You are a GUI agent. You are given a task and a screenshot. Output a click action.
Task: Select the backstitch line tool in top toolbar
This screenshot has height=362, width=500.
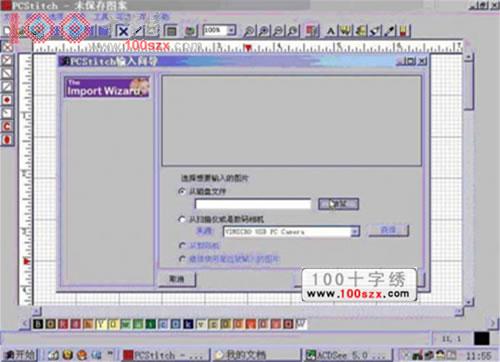coord(138,31)
